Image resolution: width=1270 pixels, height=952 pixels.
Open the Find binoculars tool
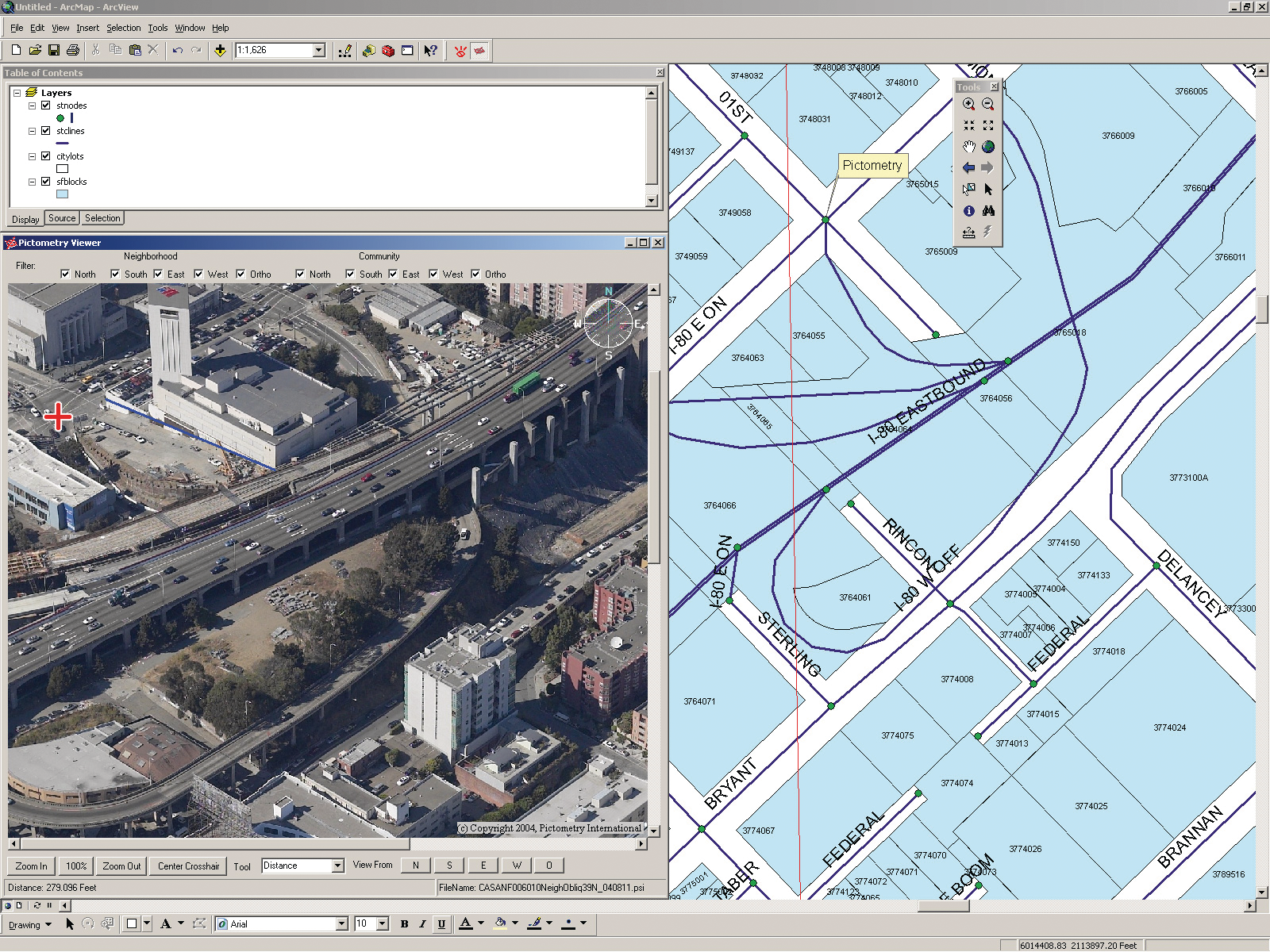[987, 210]
